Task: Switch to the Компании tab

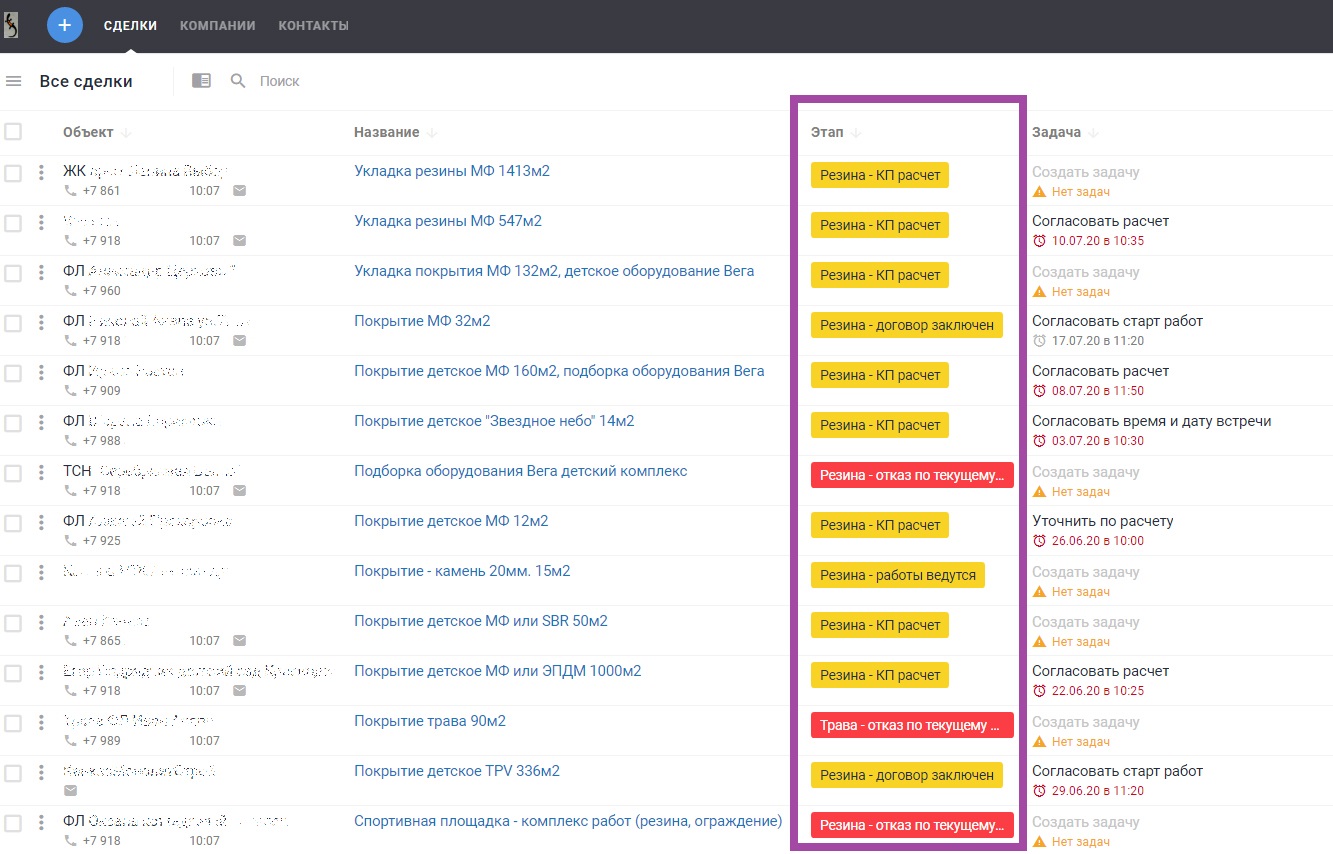Action: pyautogui.click(x=217, y=26)
